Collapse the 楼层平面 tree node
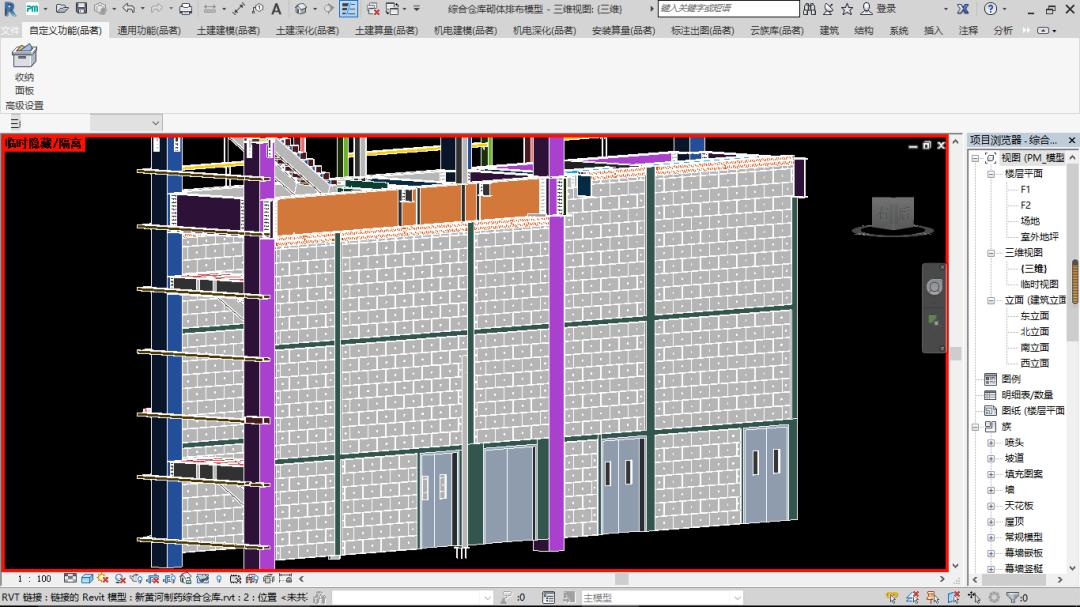The image size is (1080, 607). point(991,174)
